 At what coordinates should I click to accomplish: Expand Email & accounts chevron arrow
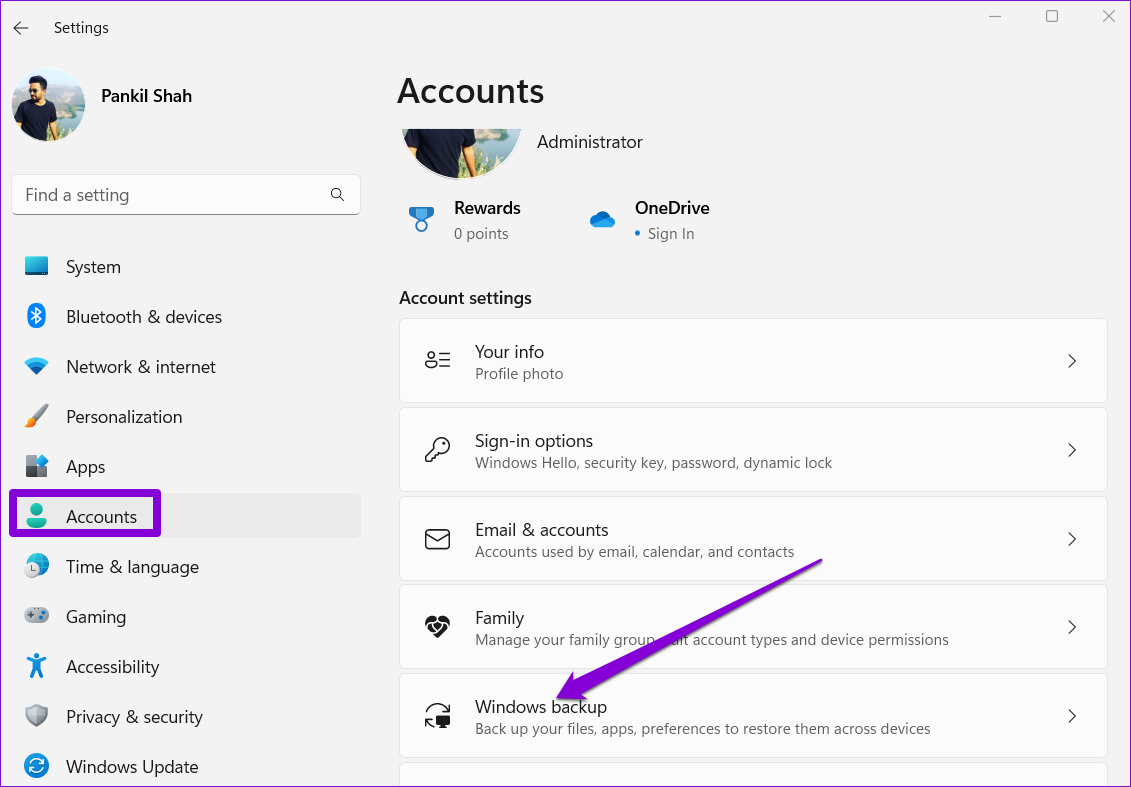tap(1071, 539)
